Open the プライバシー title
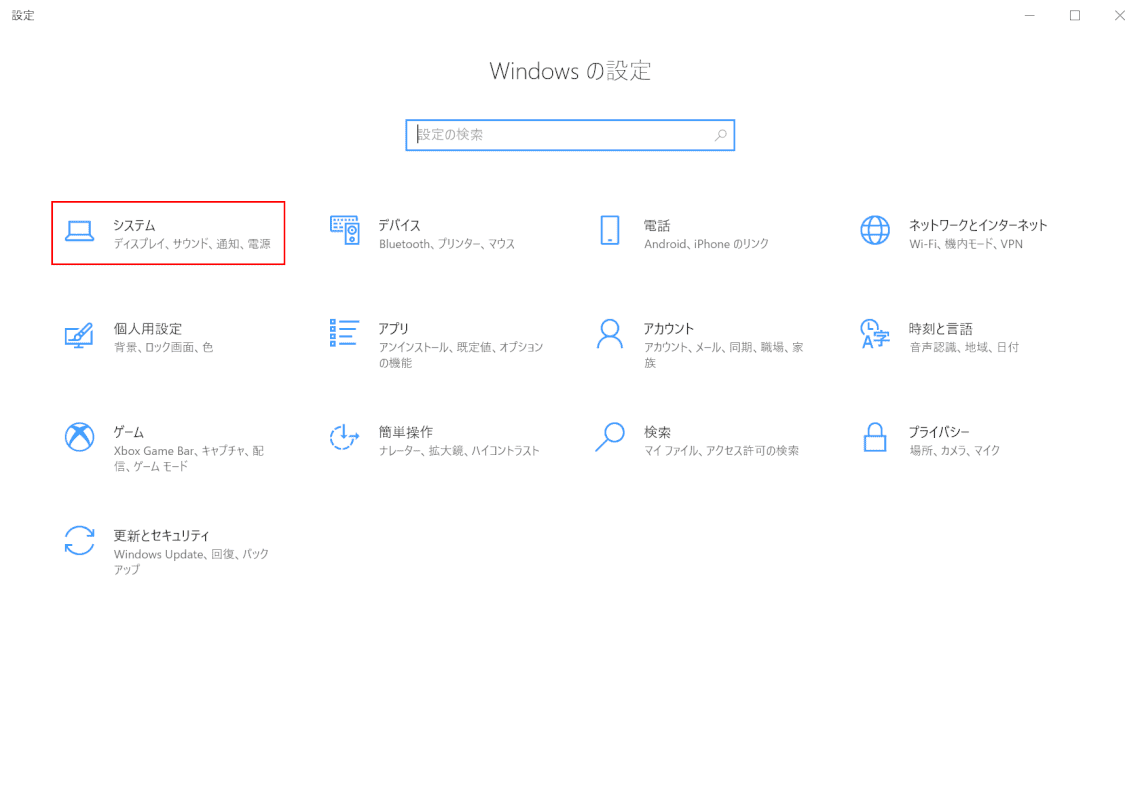 (939, 432)
